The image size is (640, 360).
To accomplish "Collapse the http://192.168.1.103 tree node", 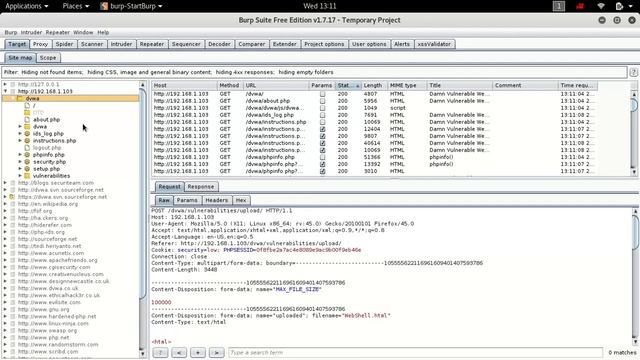I will (x=5, y=91).
